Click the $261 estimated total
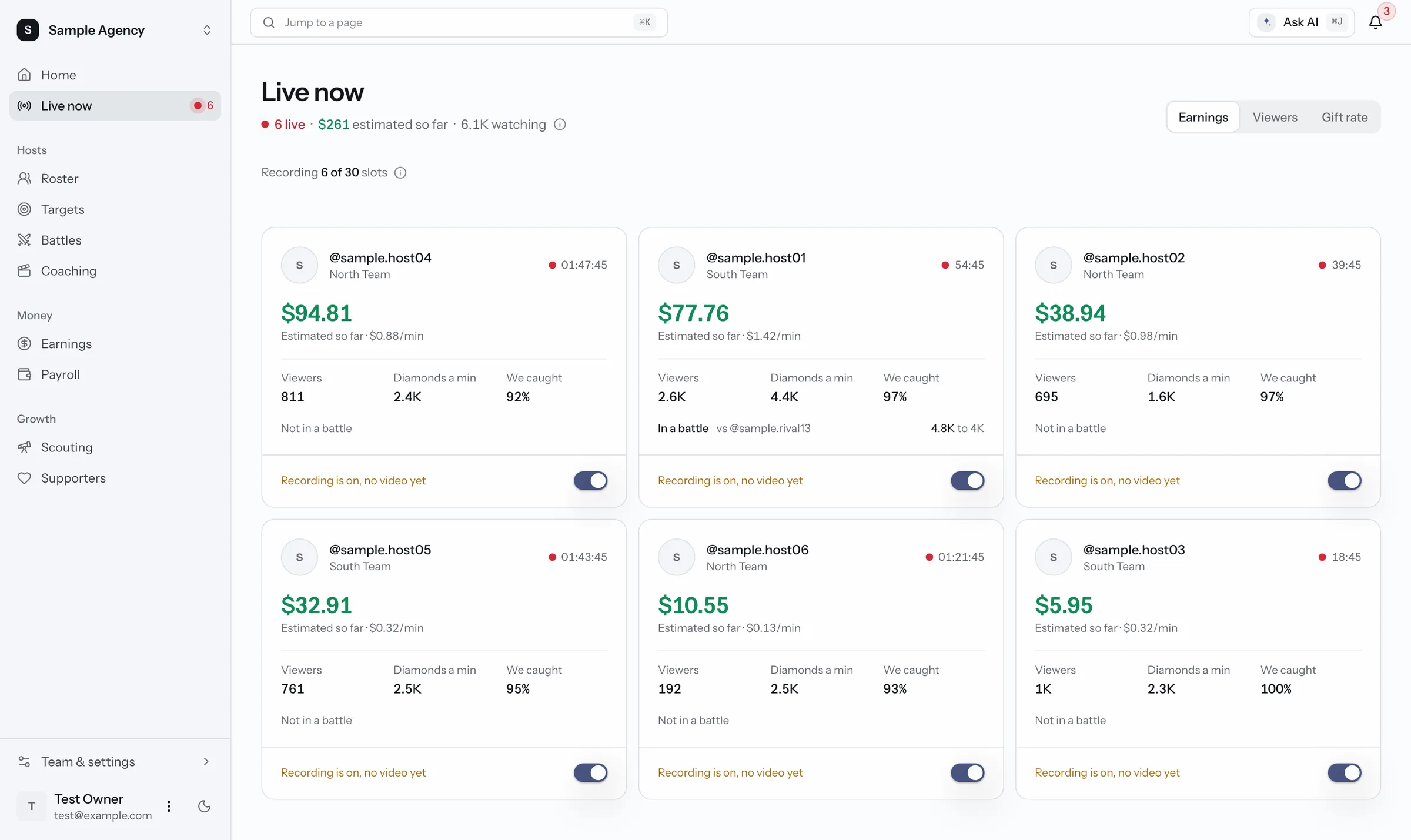Screen dimensions: 1411x840 (x=333, y=125)
